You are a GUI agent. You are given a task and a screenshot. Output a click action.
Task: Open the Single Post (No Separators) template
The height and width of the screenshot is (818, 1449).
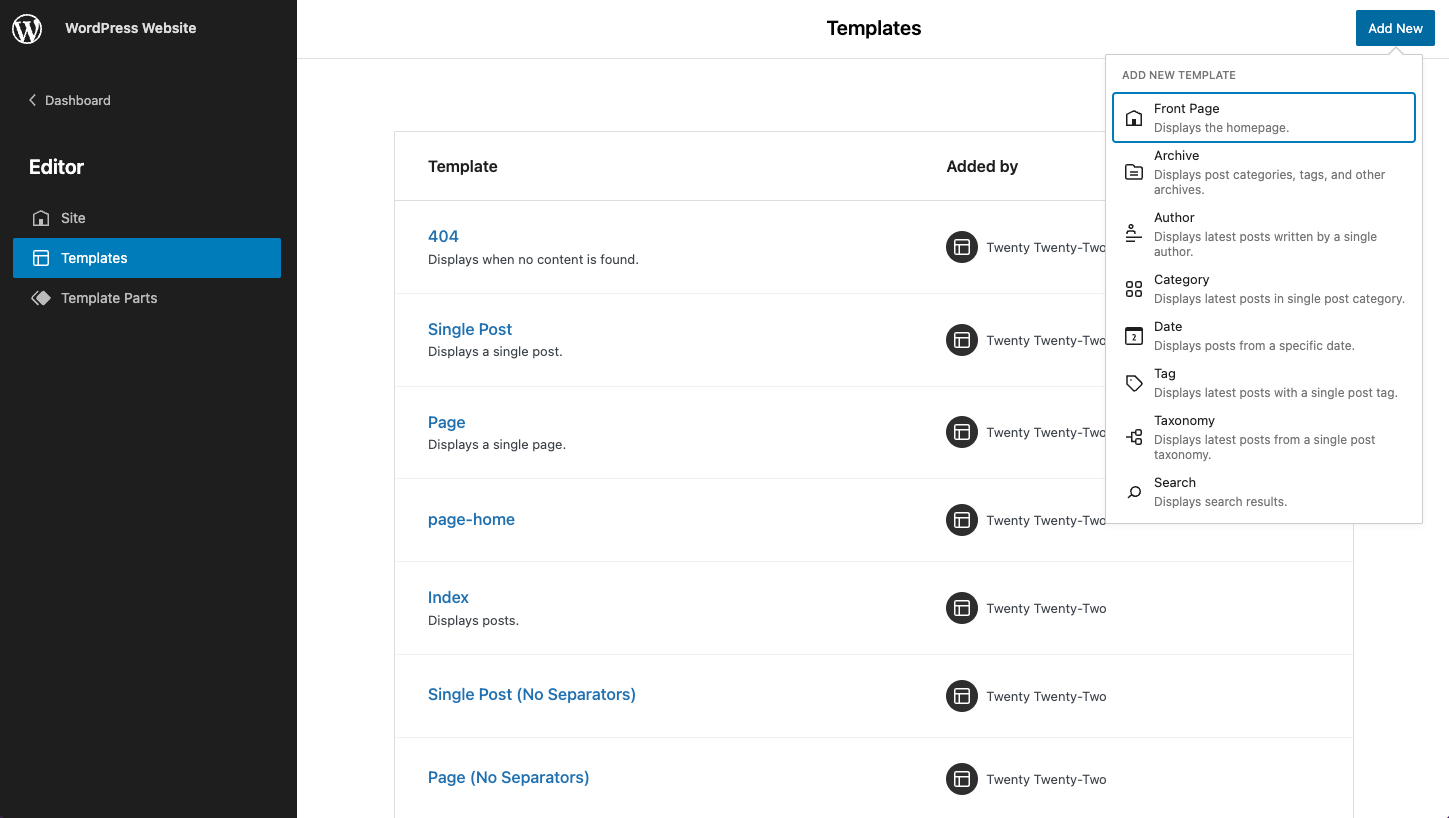tap(531, 693)
